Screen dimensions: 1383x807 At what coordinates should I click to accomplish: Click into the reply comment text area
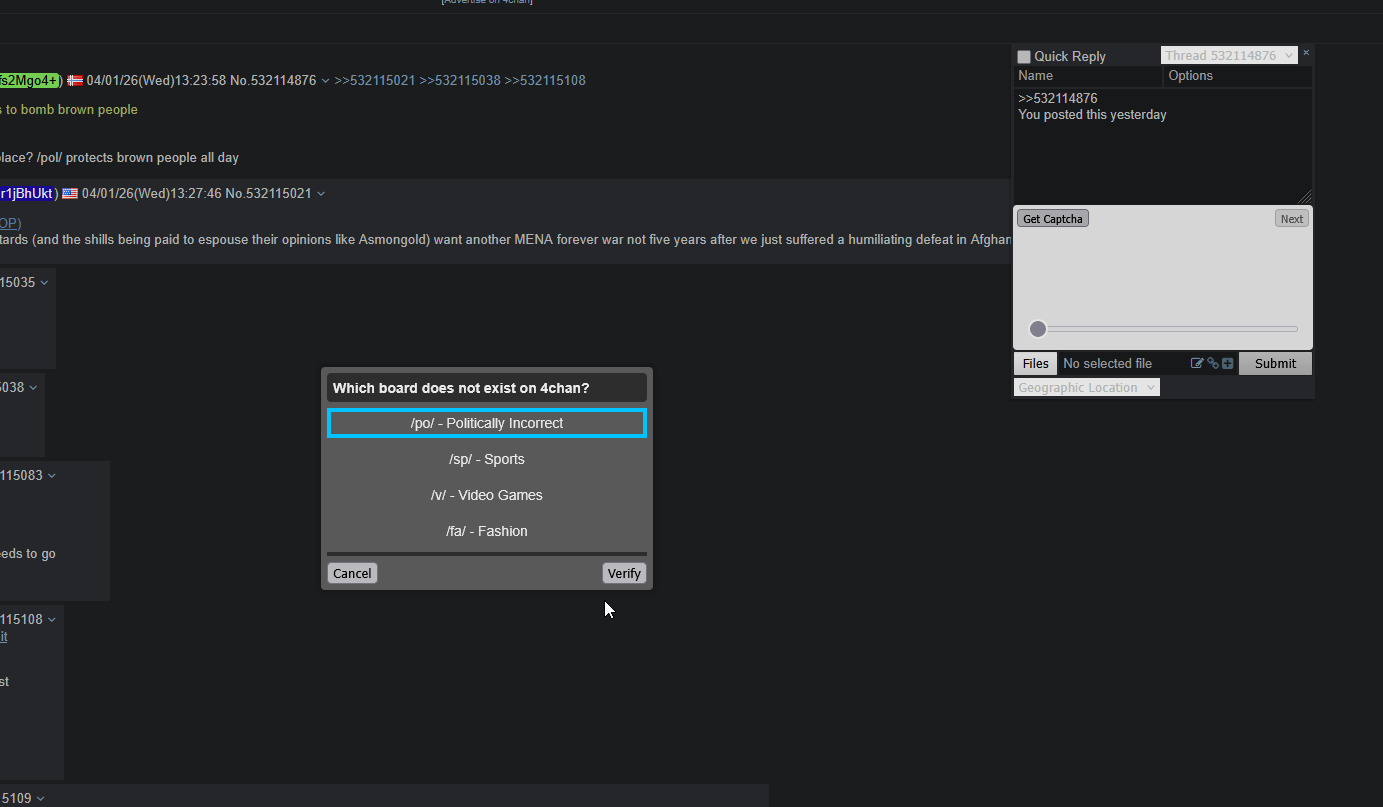point(1163,146)
